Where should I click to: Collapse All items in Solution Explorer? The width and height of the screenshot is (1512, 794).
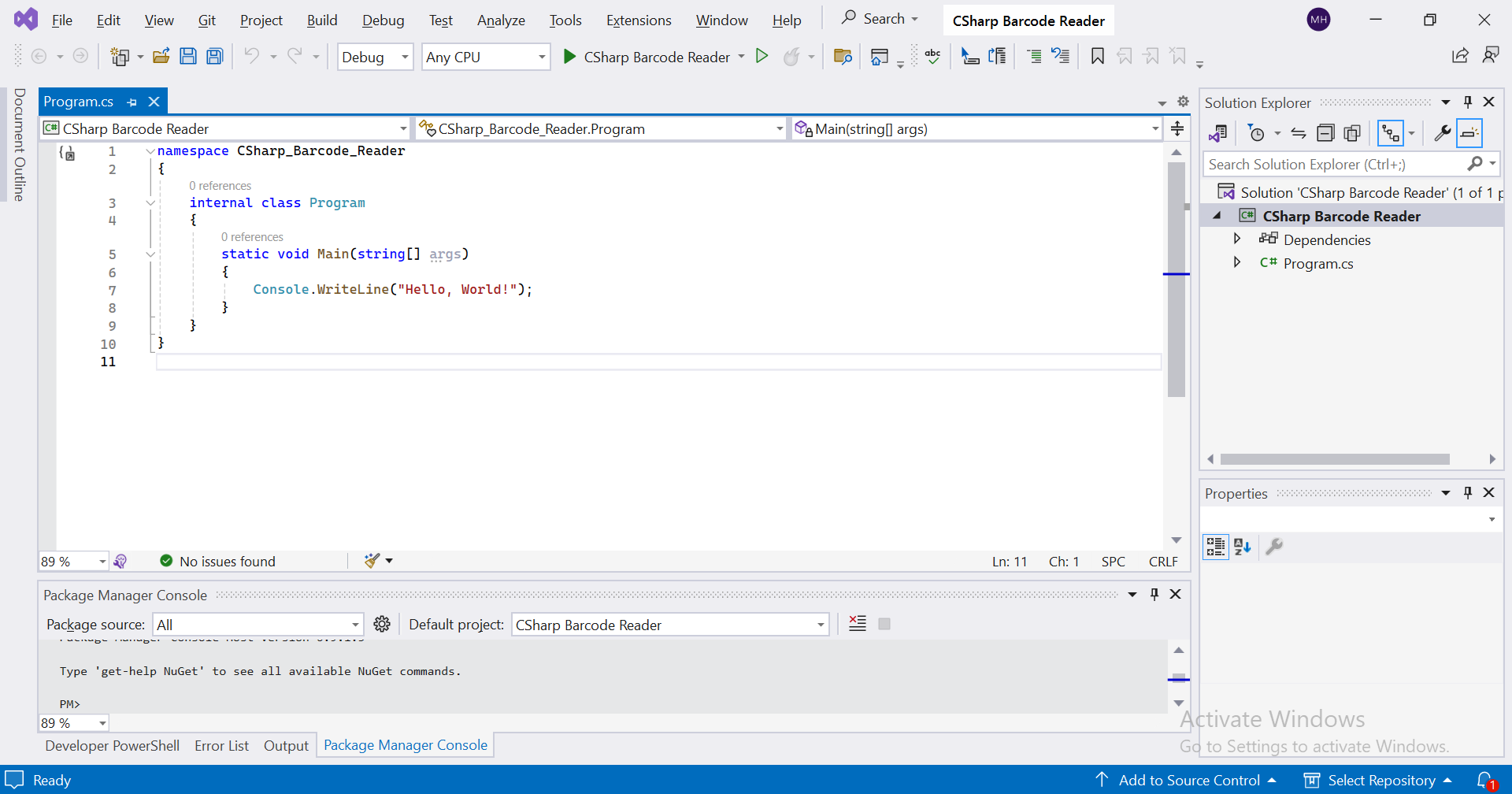(1326, 132)
